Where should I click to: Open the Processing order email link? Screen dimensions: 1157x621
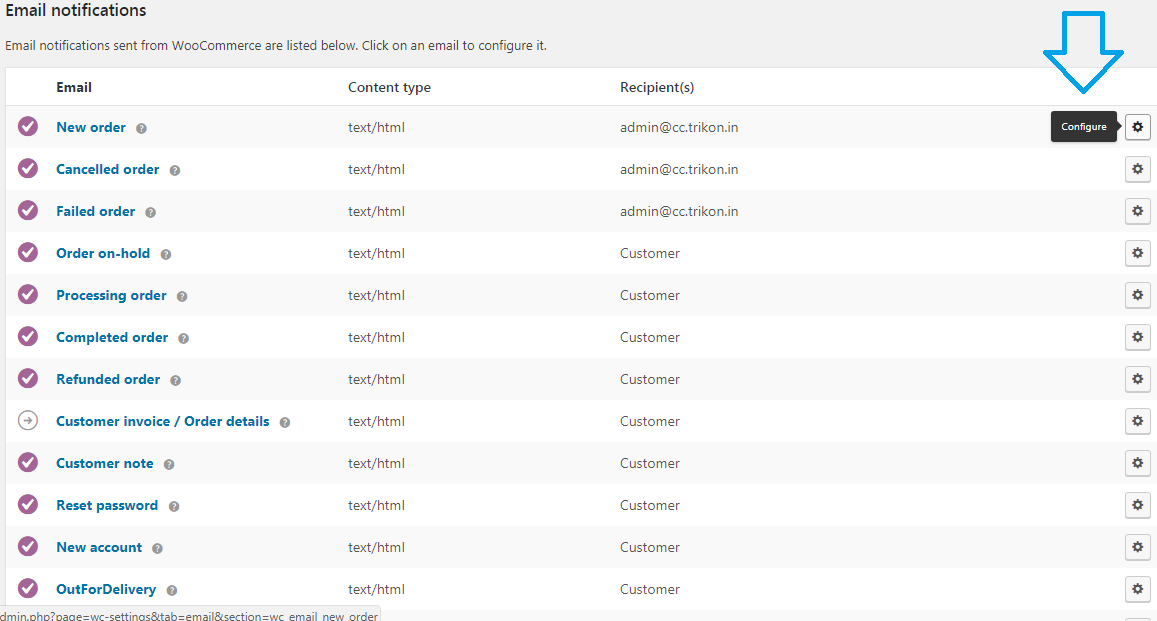click(x=111, y=295)
